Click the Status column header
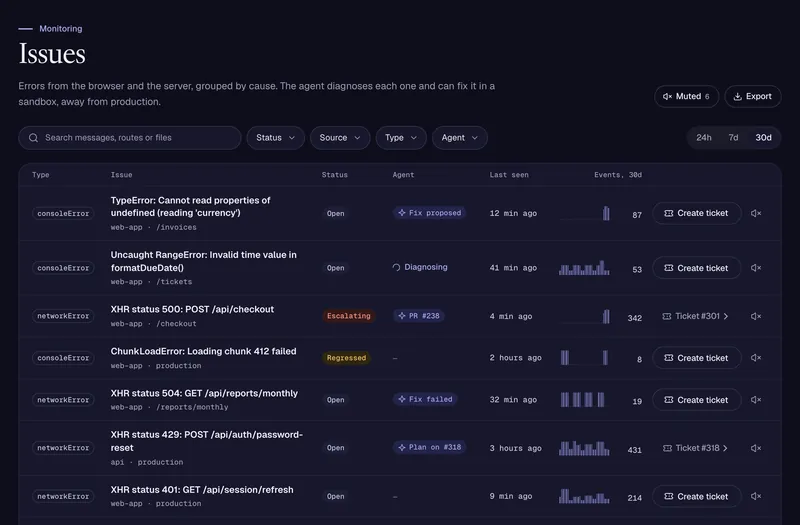 335,175
